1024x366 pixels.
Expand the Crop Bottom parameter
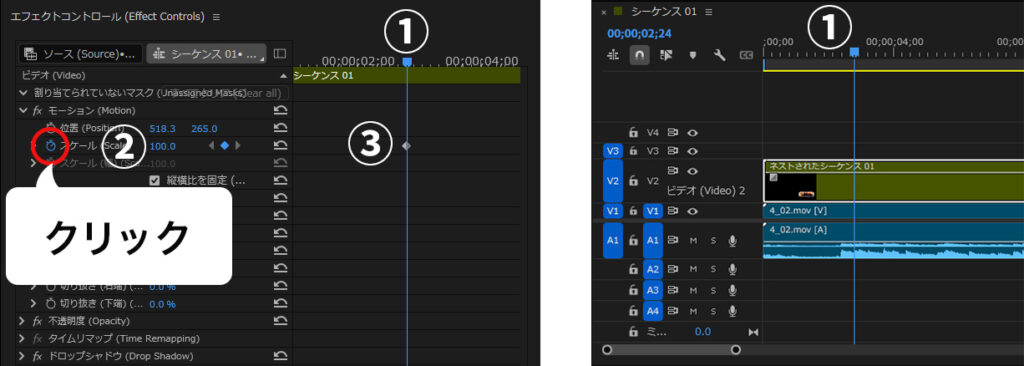[34, 303]
